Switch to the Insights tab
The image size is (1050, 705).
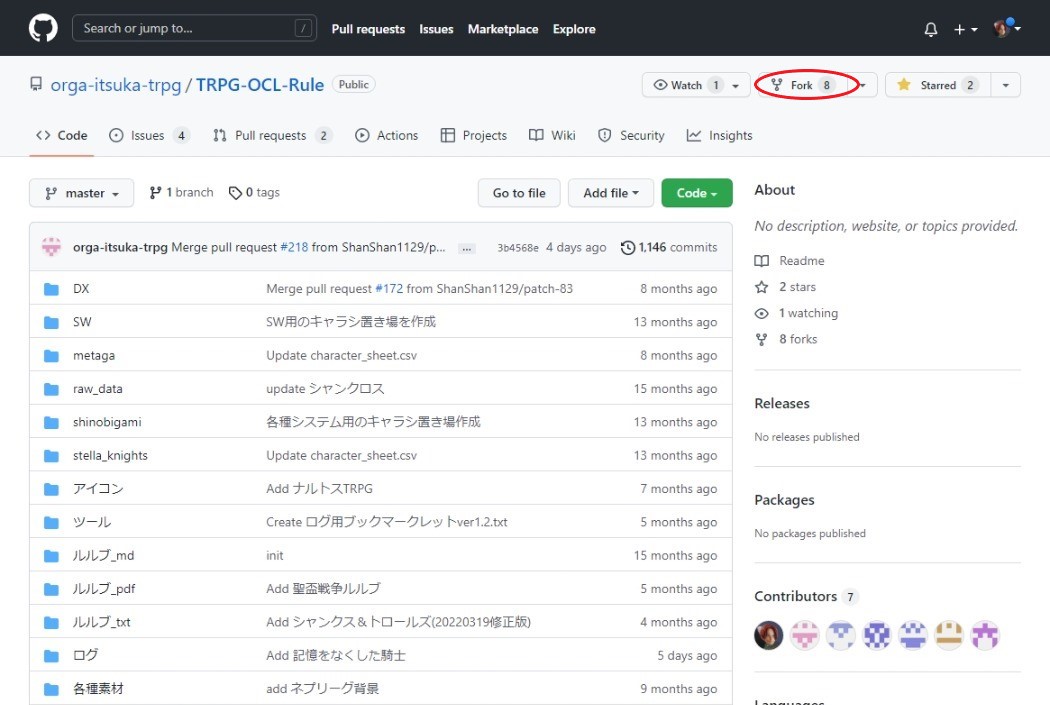719,135
